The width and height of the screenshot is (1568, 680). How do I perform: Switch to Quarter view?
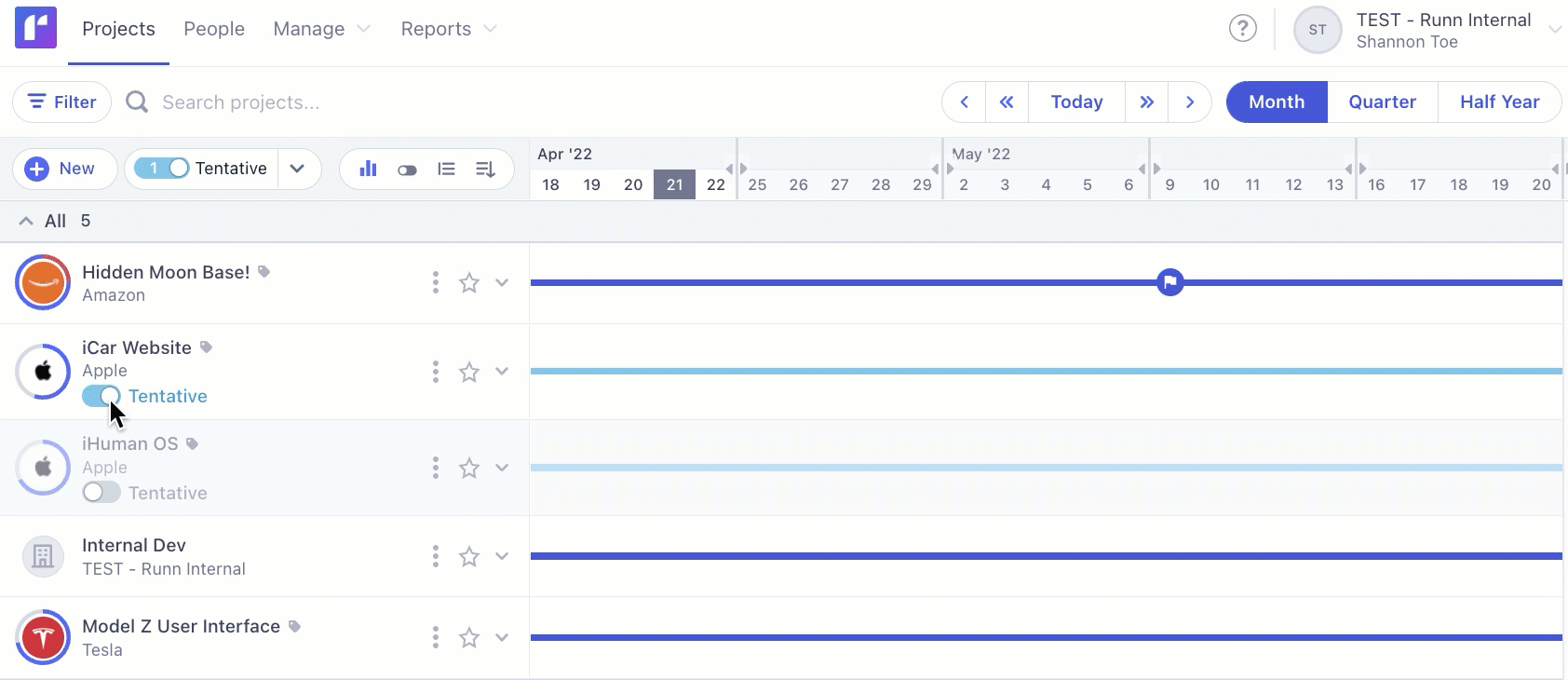point(1382,102)
